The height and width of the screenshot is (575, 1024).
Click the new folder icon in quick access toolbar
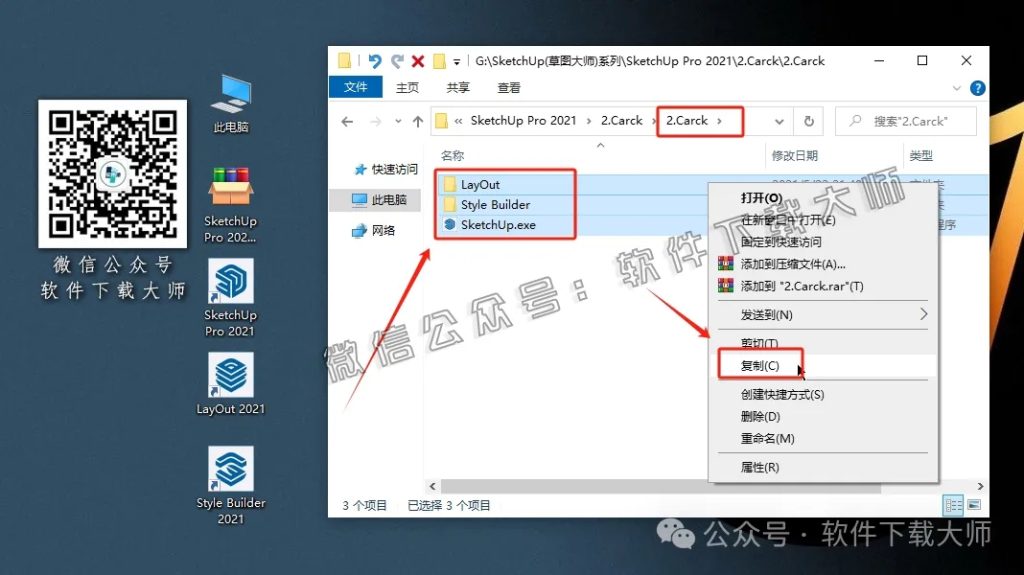440,61
